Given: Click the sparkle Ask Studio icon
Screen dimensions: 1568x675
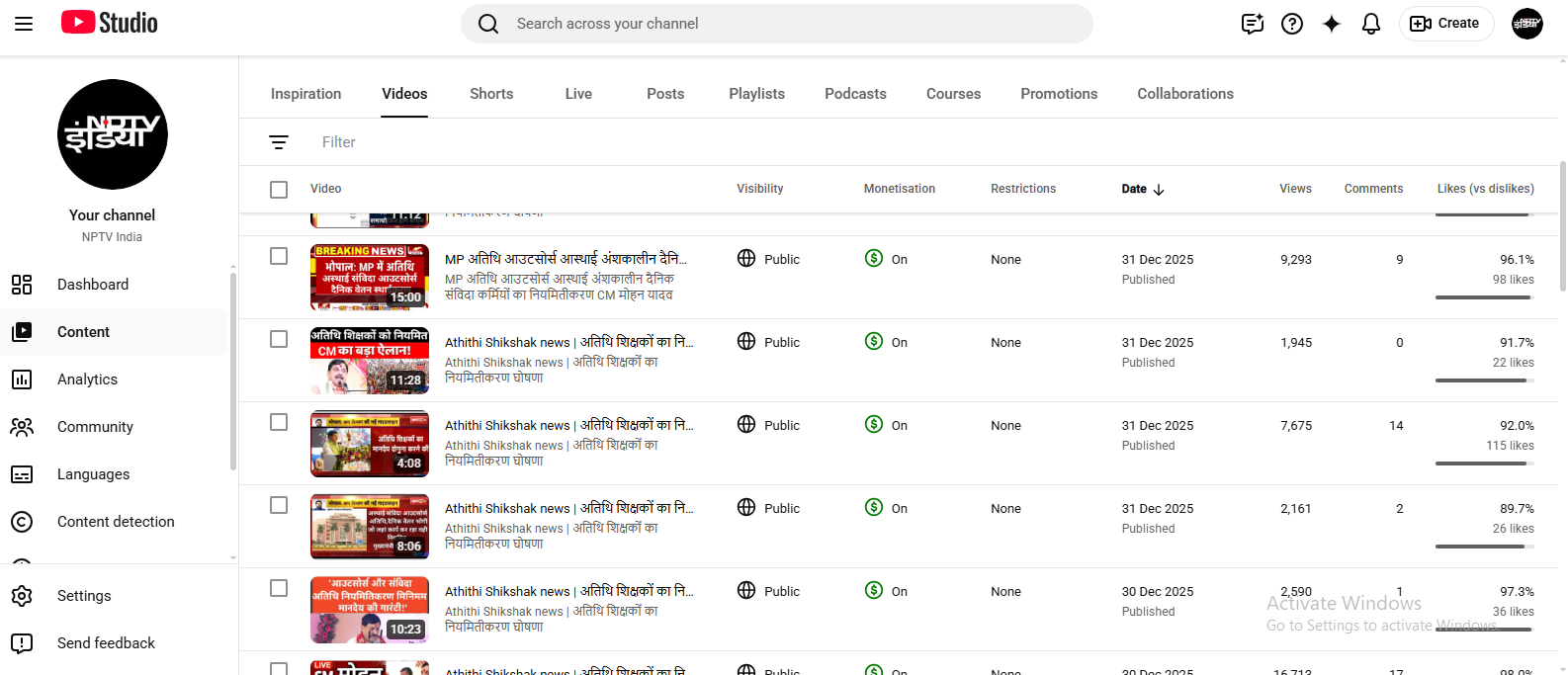Looking at the screenshot, I should (x=1331, y=24).
